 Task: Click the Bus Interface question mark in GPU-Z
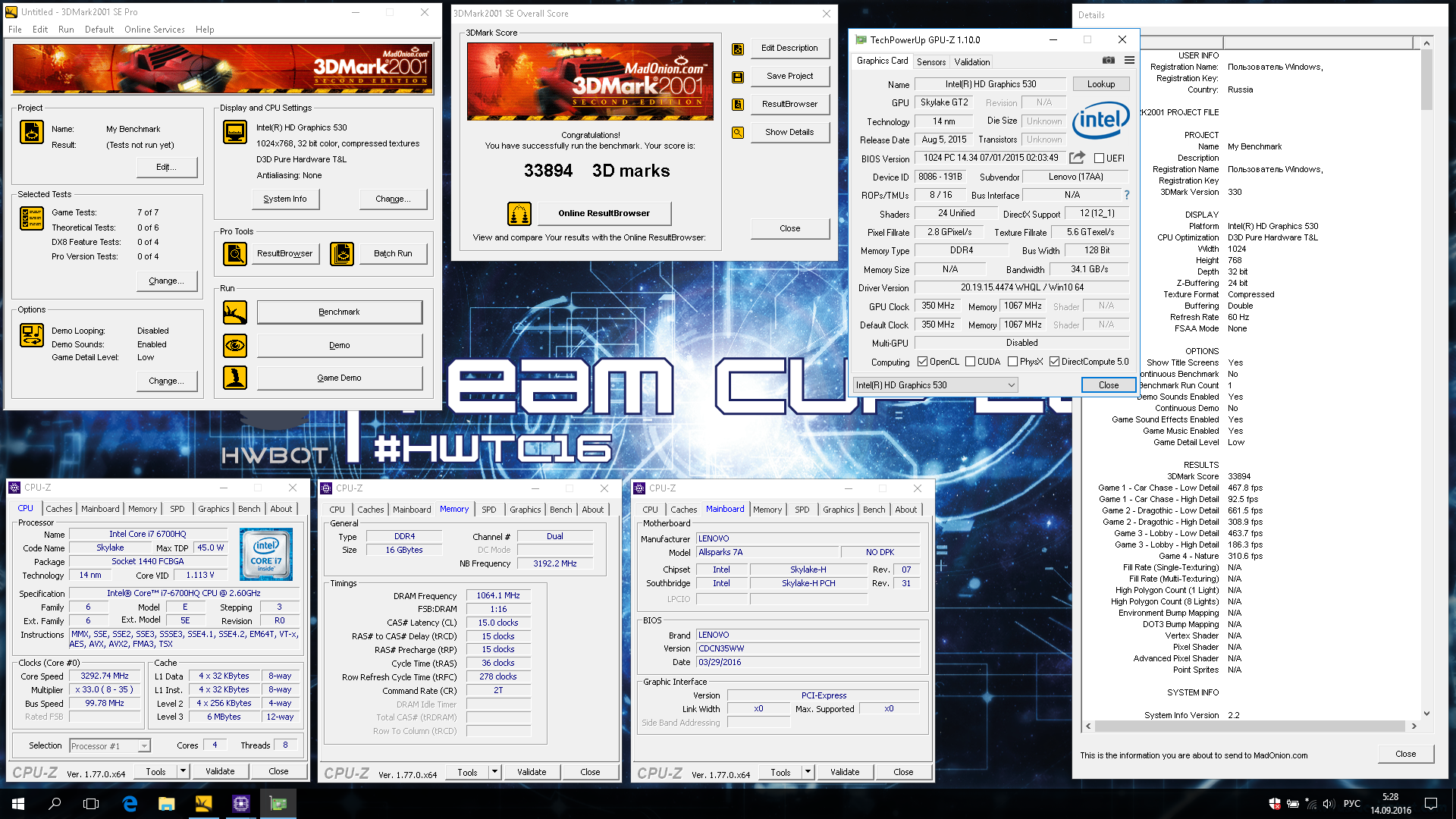[x=1127, y=195]
